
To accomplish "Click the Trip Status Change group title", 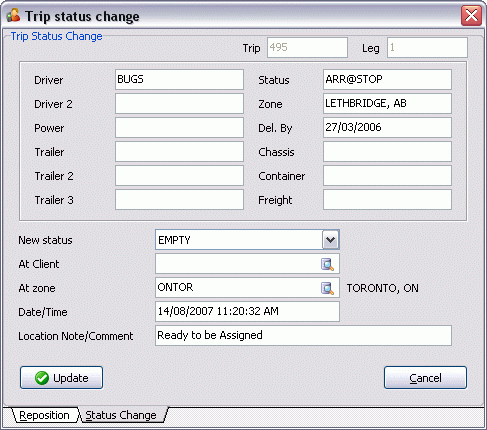I will click(56, 36).
